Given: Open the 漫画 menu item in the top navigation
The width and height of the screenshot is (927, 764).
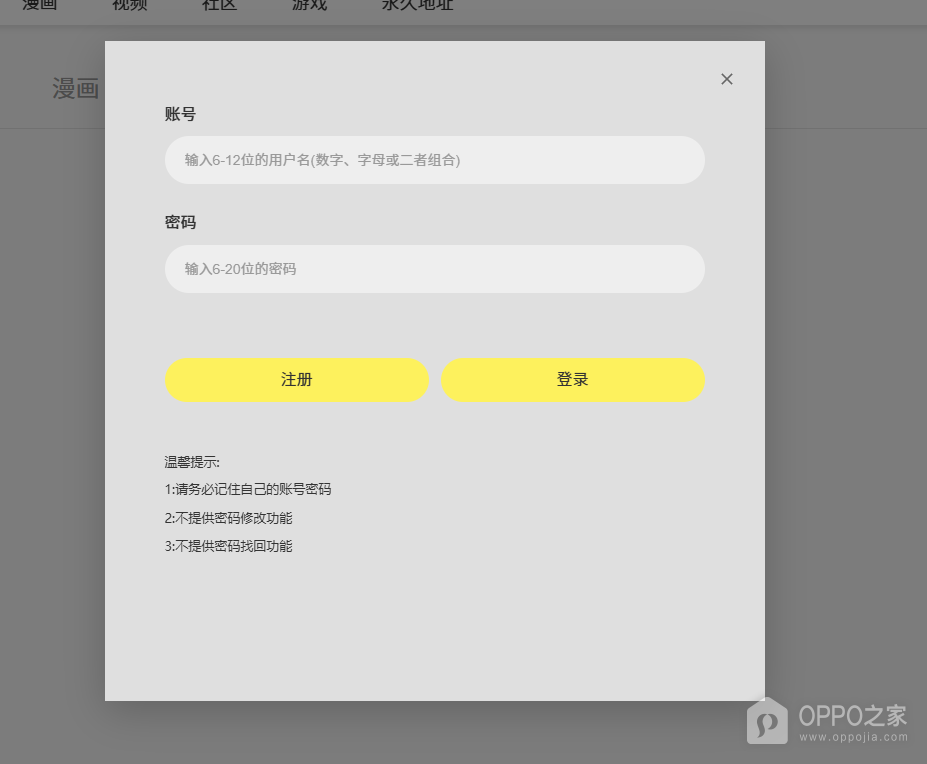Looking at the screenshot, I should (x=40, y=5).
